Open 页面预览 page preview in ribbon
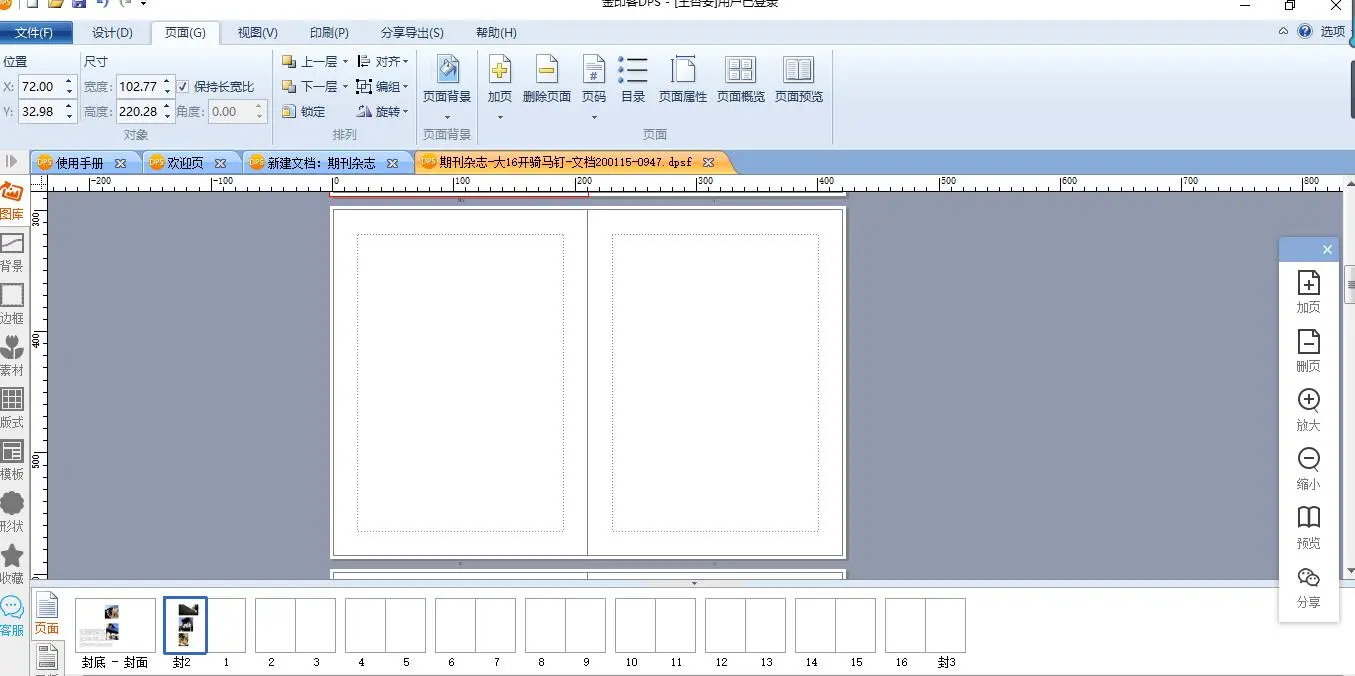 [799, 79]
